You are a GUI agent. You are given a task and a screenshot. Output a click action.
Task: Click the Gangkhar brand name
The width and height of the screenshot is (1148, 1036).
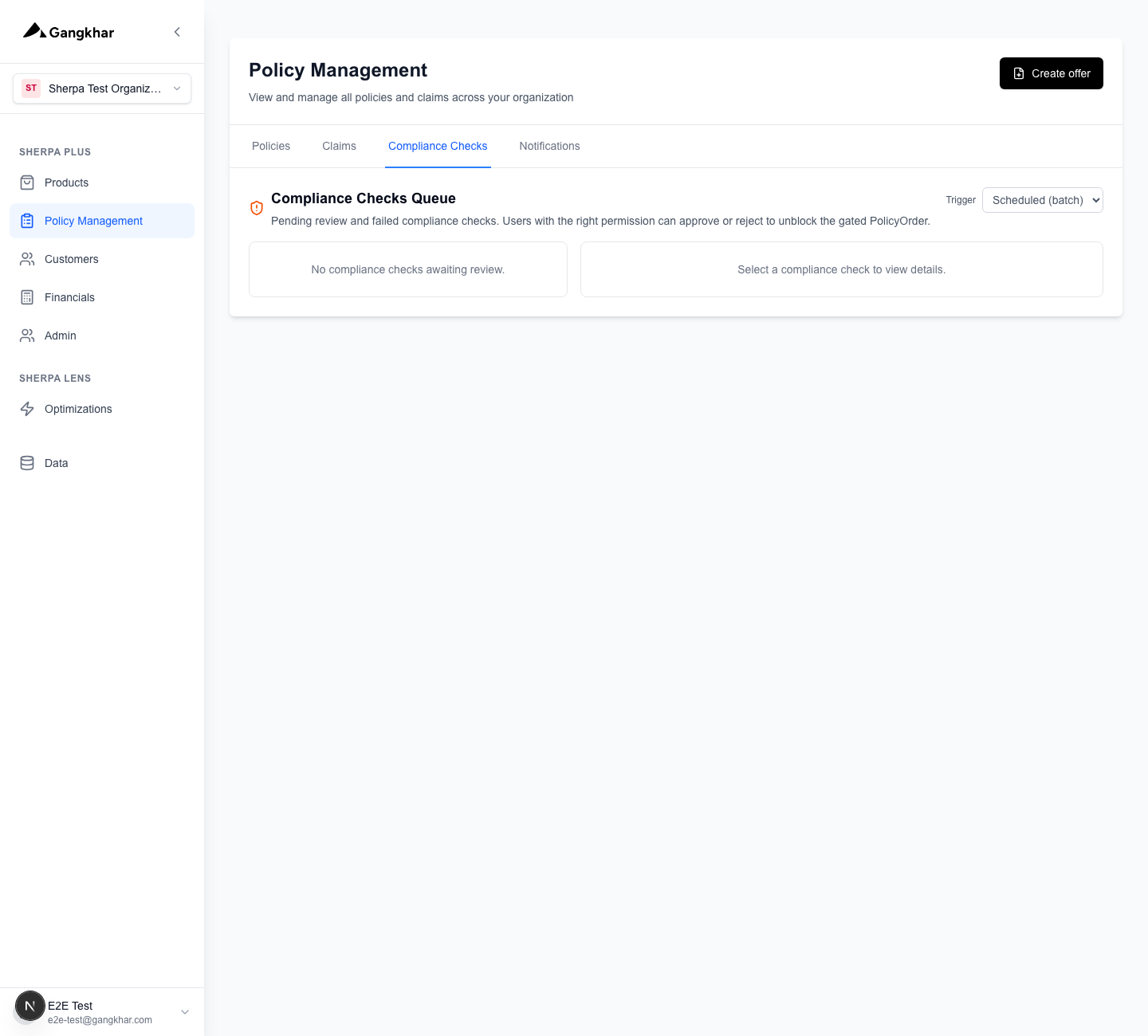click(81, 33)
